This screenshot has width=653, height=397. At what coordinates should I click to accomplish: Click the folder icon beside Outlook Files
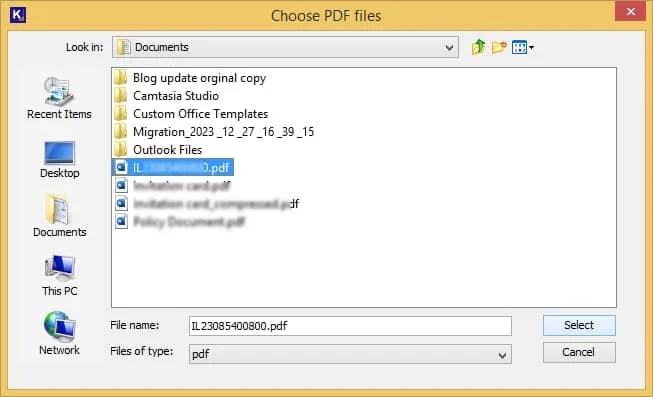pyautogui.click(x=121, y=150)
